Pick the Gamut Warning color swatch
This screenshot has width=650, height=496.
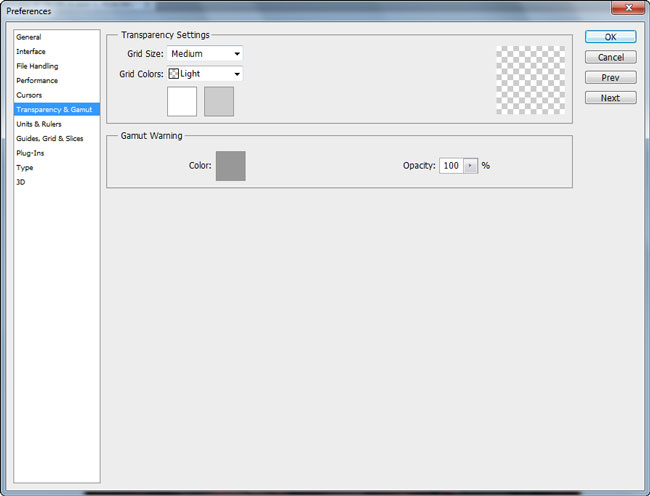click(230, 166)
